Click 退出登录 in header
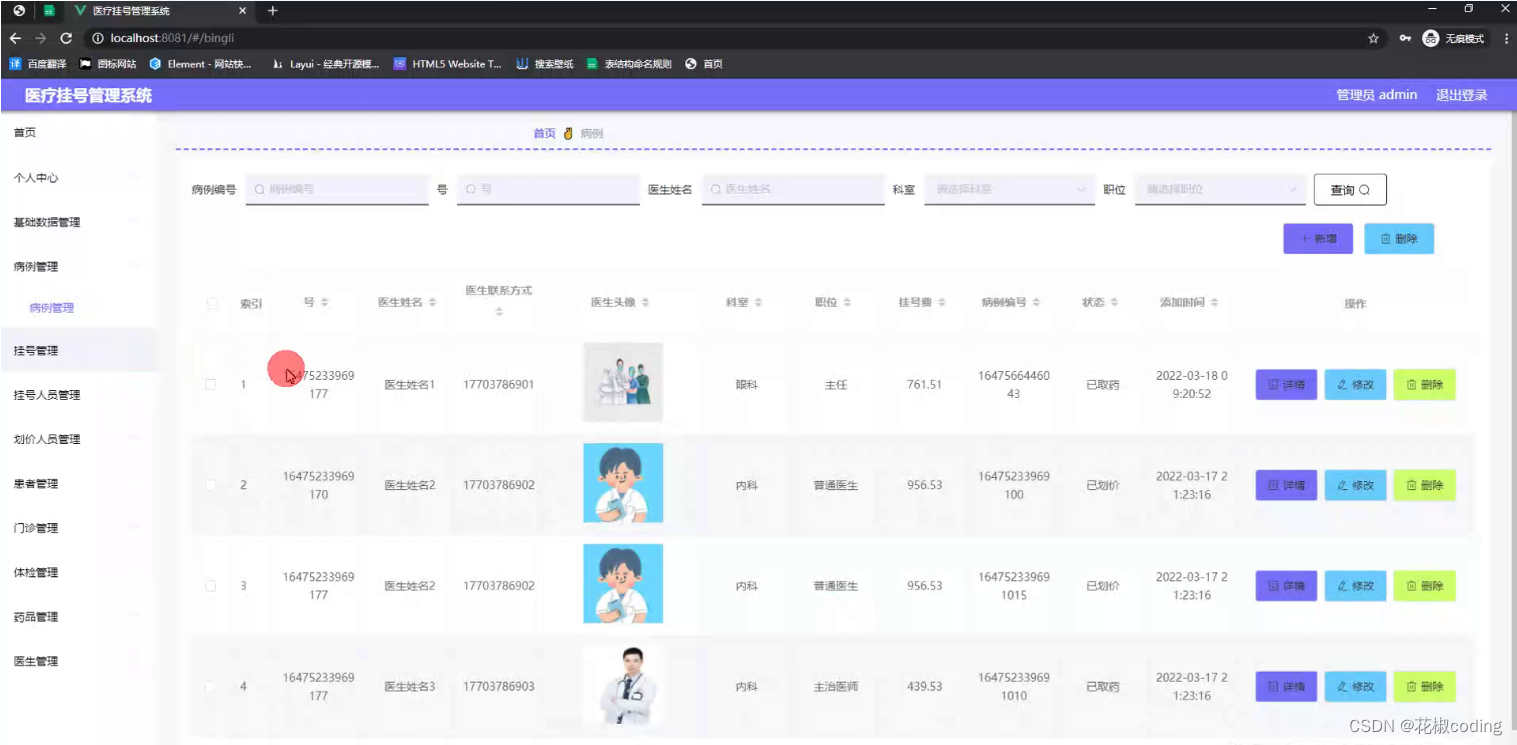The width and height of the screenshot is (1517, 745). (1462, 95)
